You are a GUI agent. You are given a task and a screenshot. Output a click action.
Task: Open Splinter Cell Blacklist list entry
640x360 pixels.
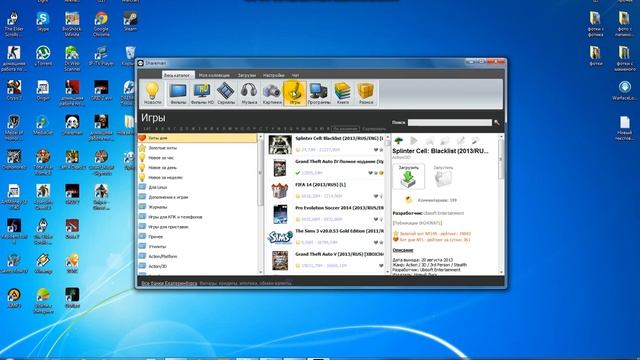[325, 144]
